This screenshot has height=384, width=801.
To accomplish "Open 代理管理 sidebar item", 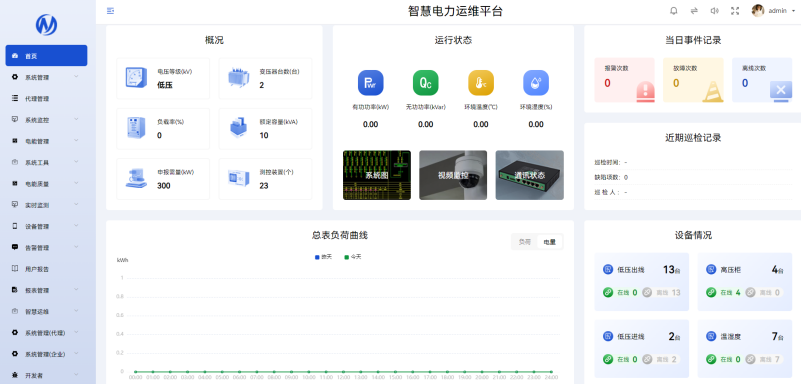I will click(x=46, y=99).
